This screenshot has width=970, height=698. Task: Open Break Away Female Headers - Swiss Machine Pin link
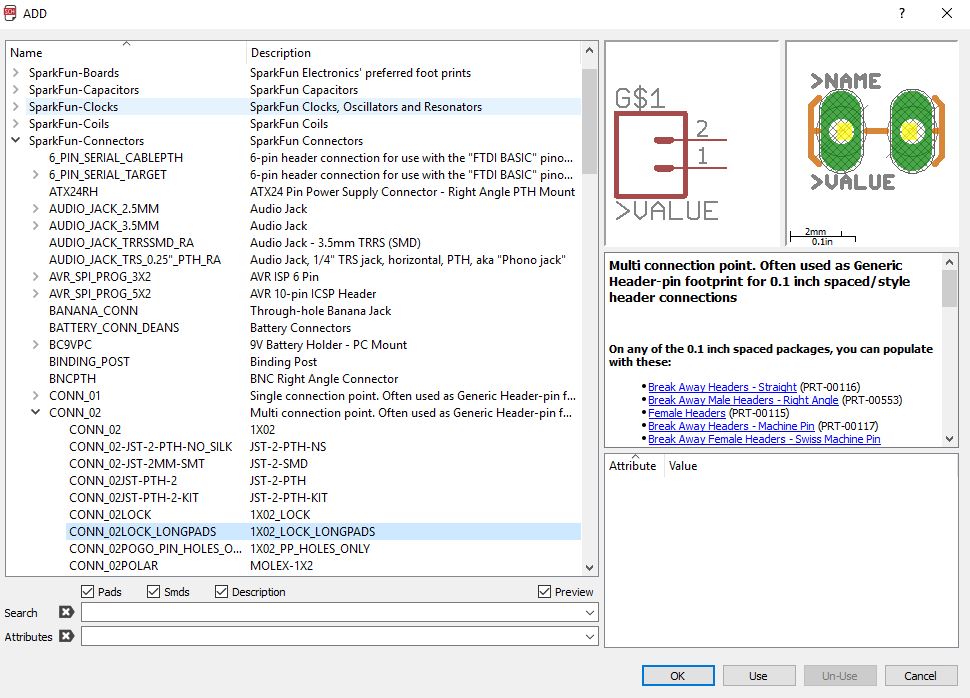pyautogui.click(x=764, y=439)
